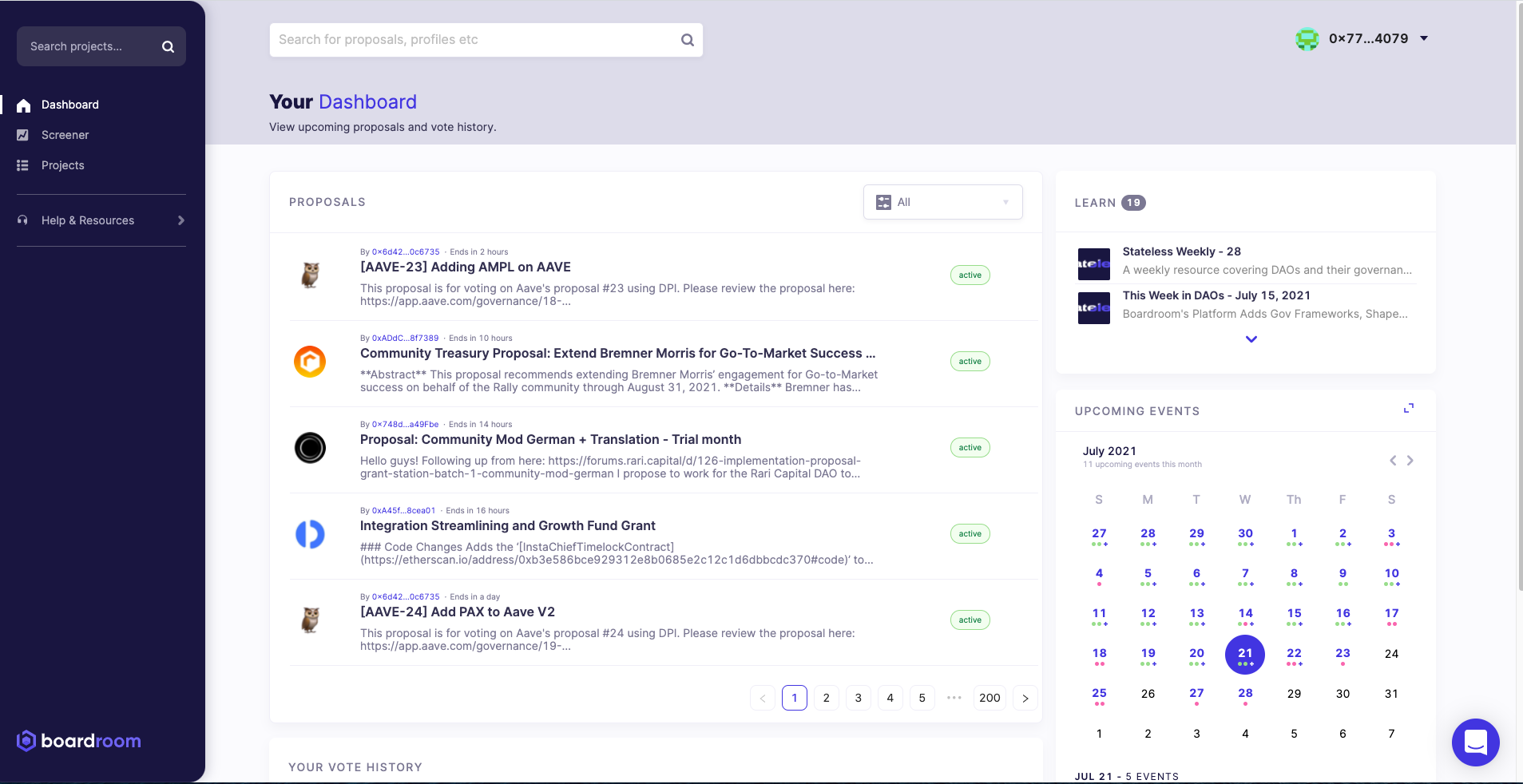
Task: Click the Dashboard home icon
Action: [x=23, y=105]
